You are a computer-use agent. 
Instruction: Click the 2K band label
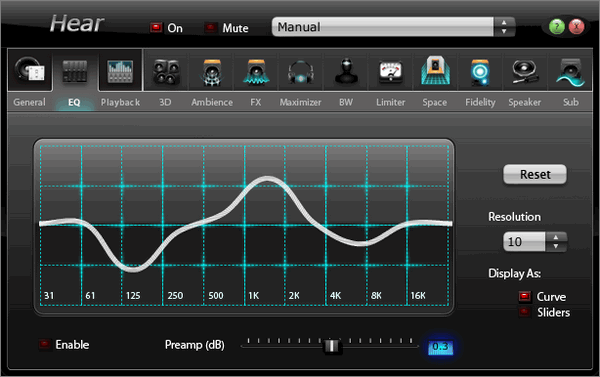[294, 295]
